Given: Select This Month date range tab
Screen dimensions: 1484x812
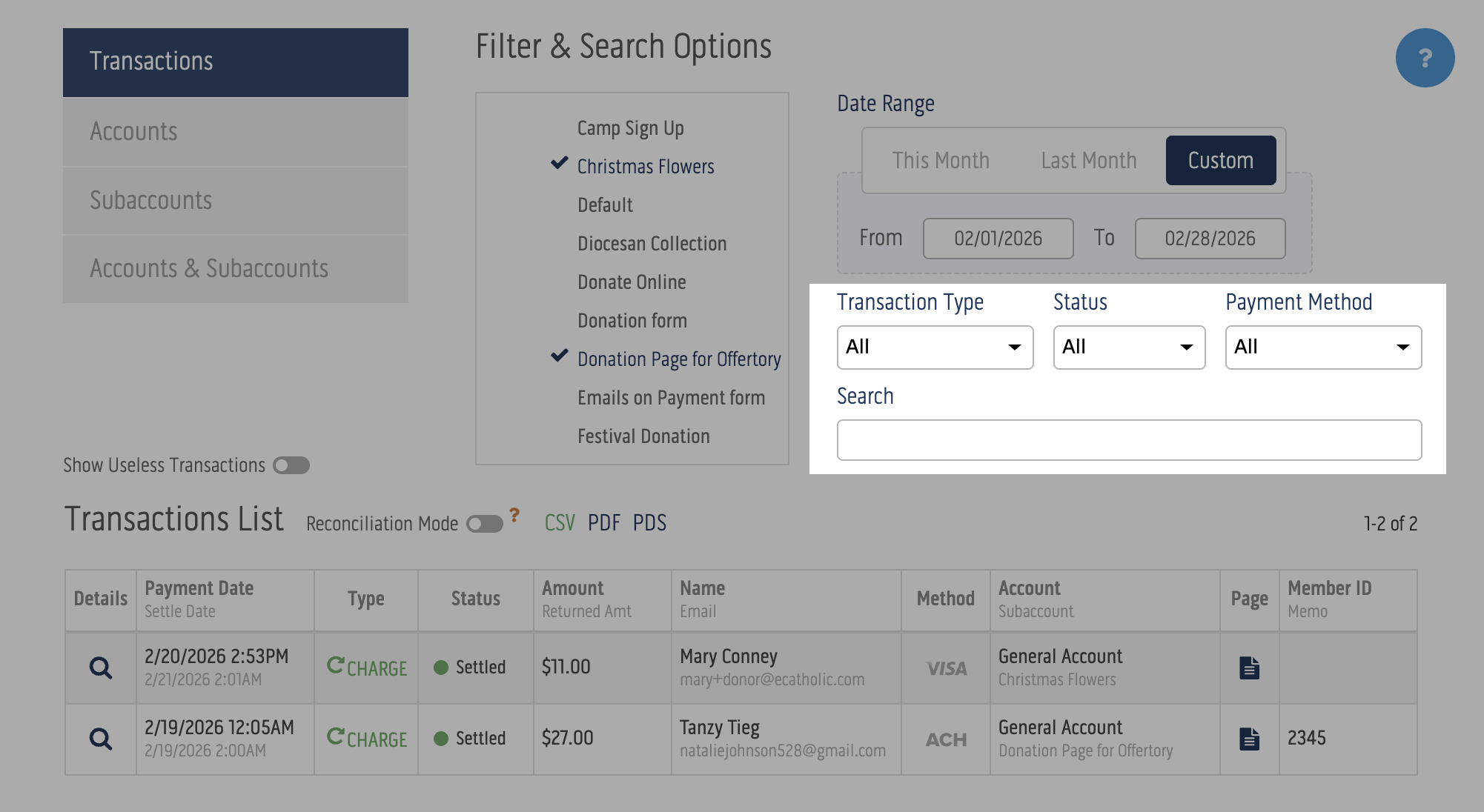Looking at the screenshot, I should [941, 160].
